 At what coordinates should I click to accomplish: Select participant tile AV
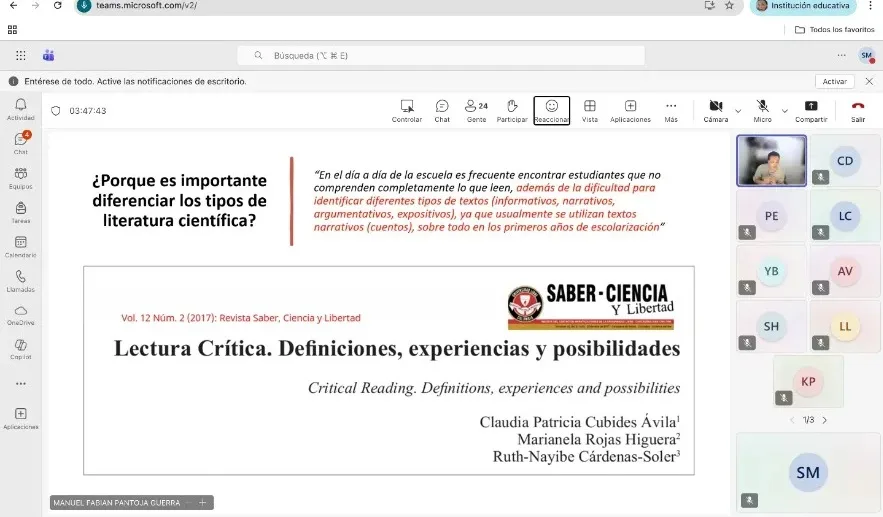tap(845, 271)
